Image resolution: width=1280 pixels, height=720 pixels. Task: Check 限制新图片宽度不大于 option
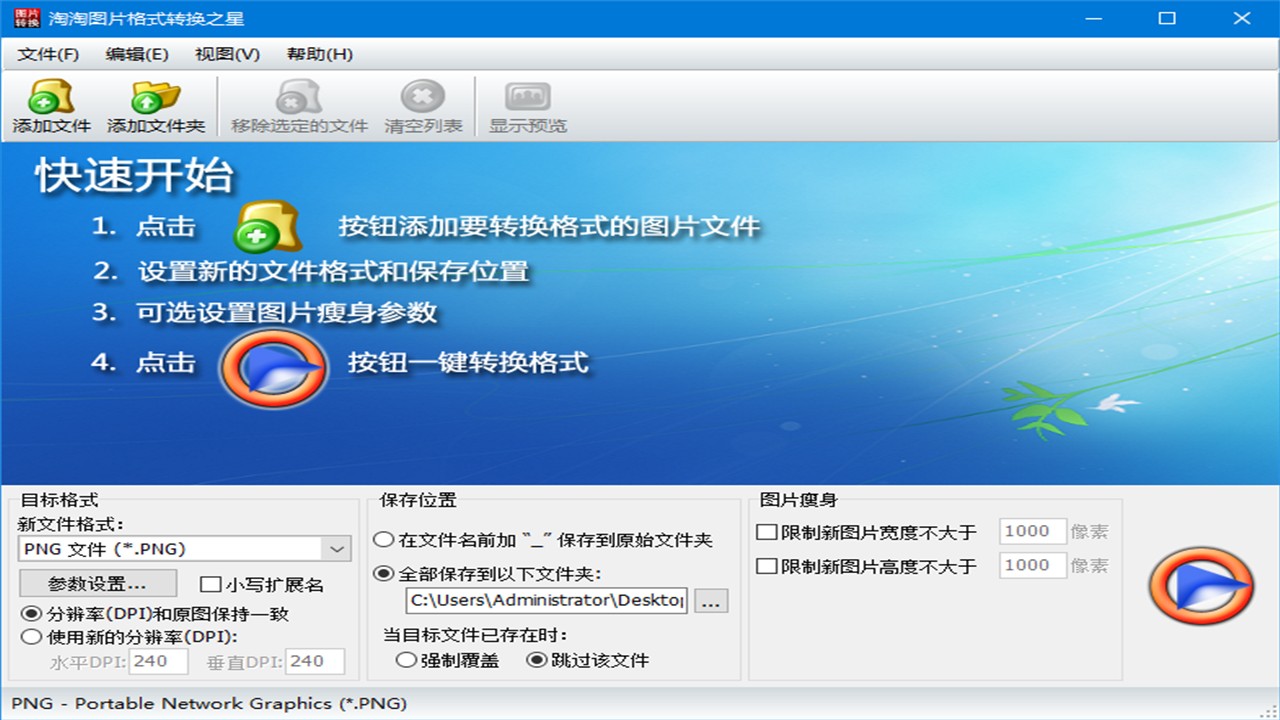[x=767, y=532]
